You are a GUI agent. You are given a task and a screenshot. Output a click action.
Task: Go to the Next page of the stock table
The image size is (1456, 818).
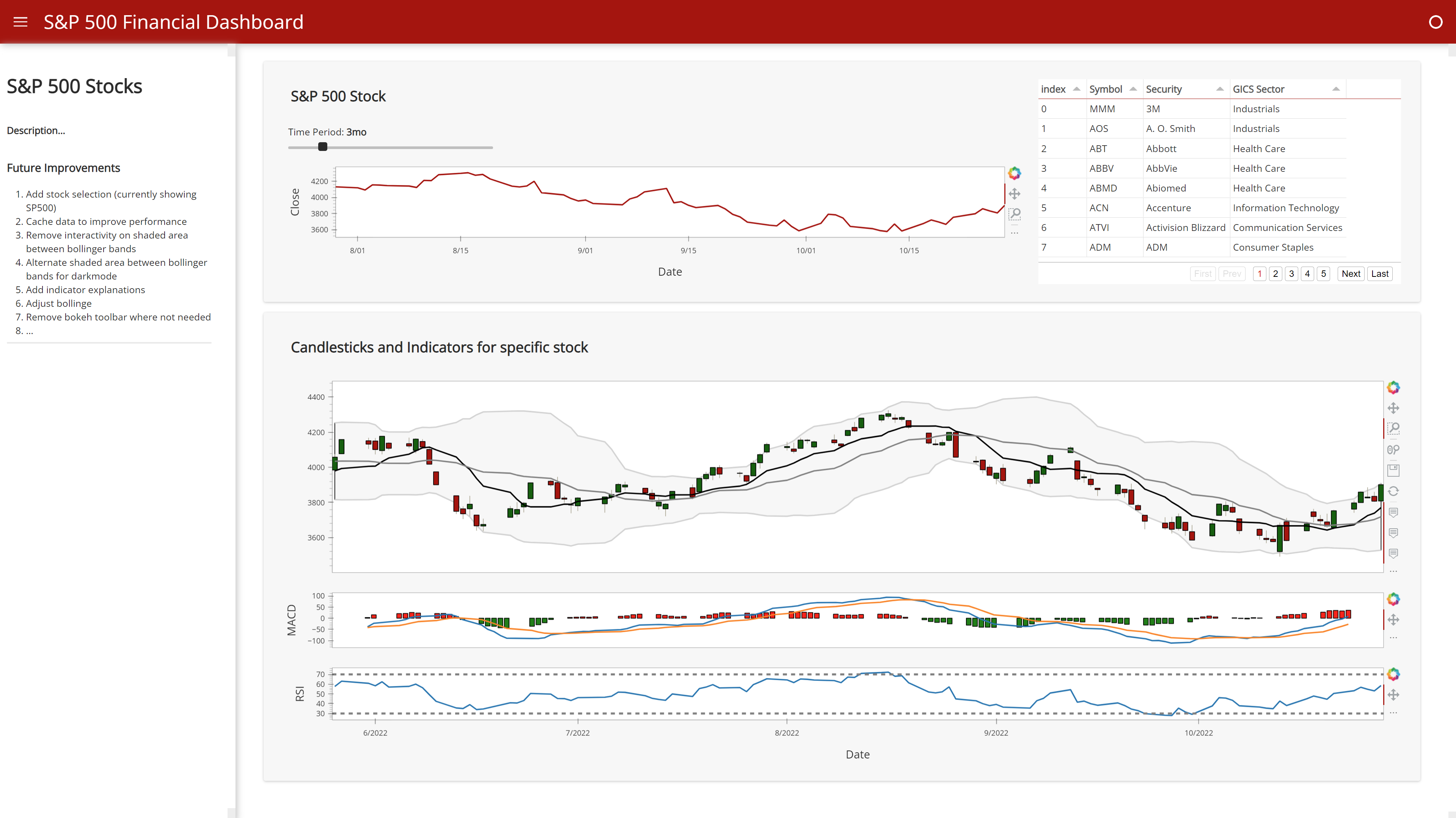[x=1351, y=273]
